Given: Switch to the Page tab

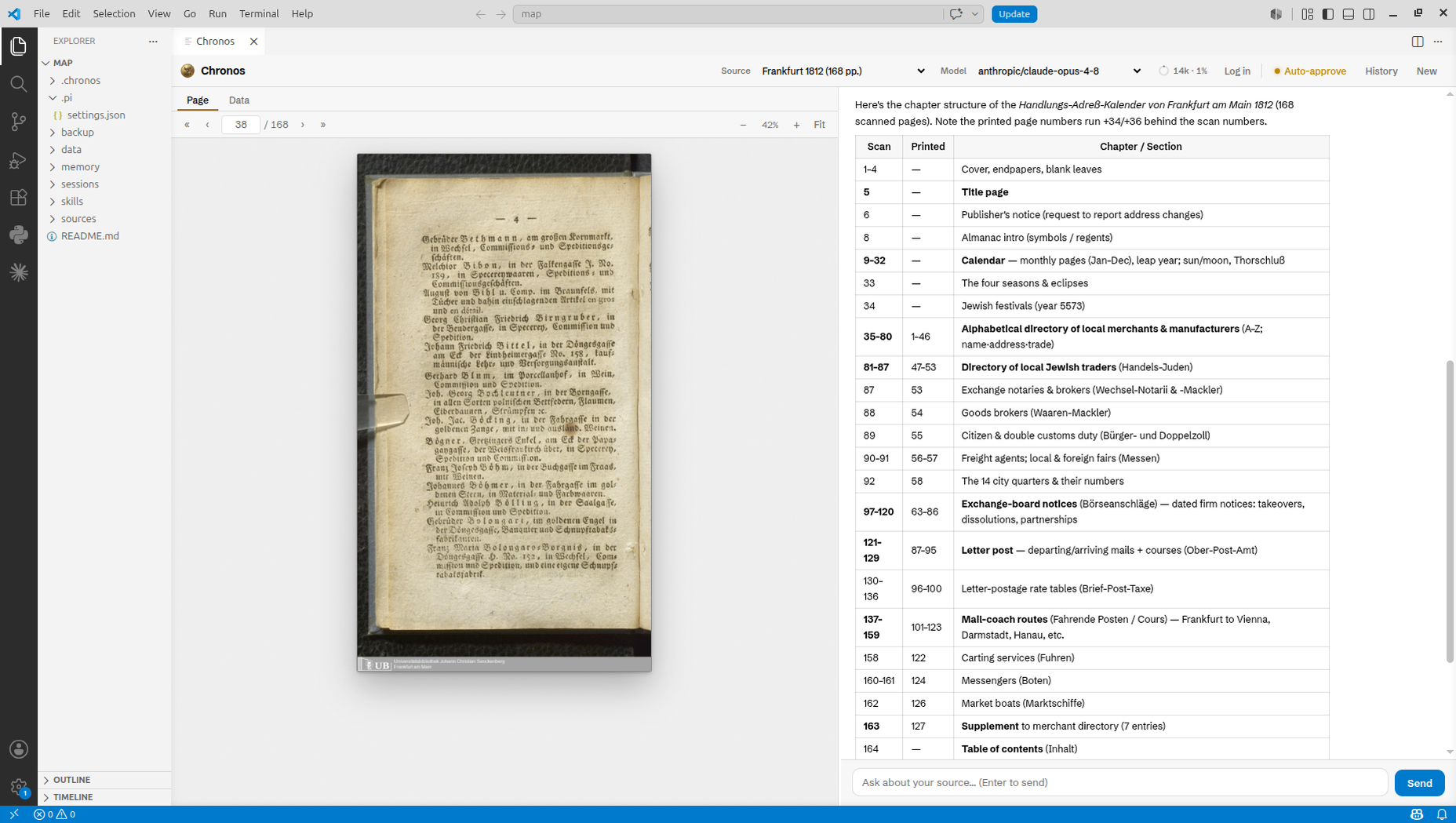Looking at the screenshot, I should coord(198,100).
